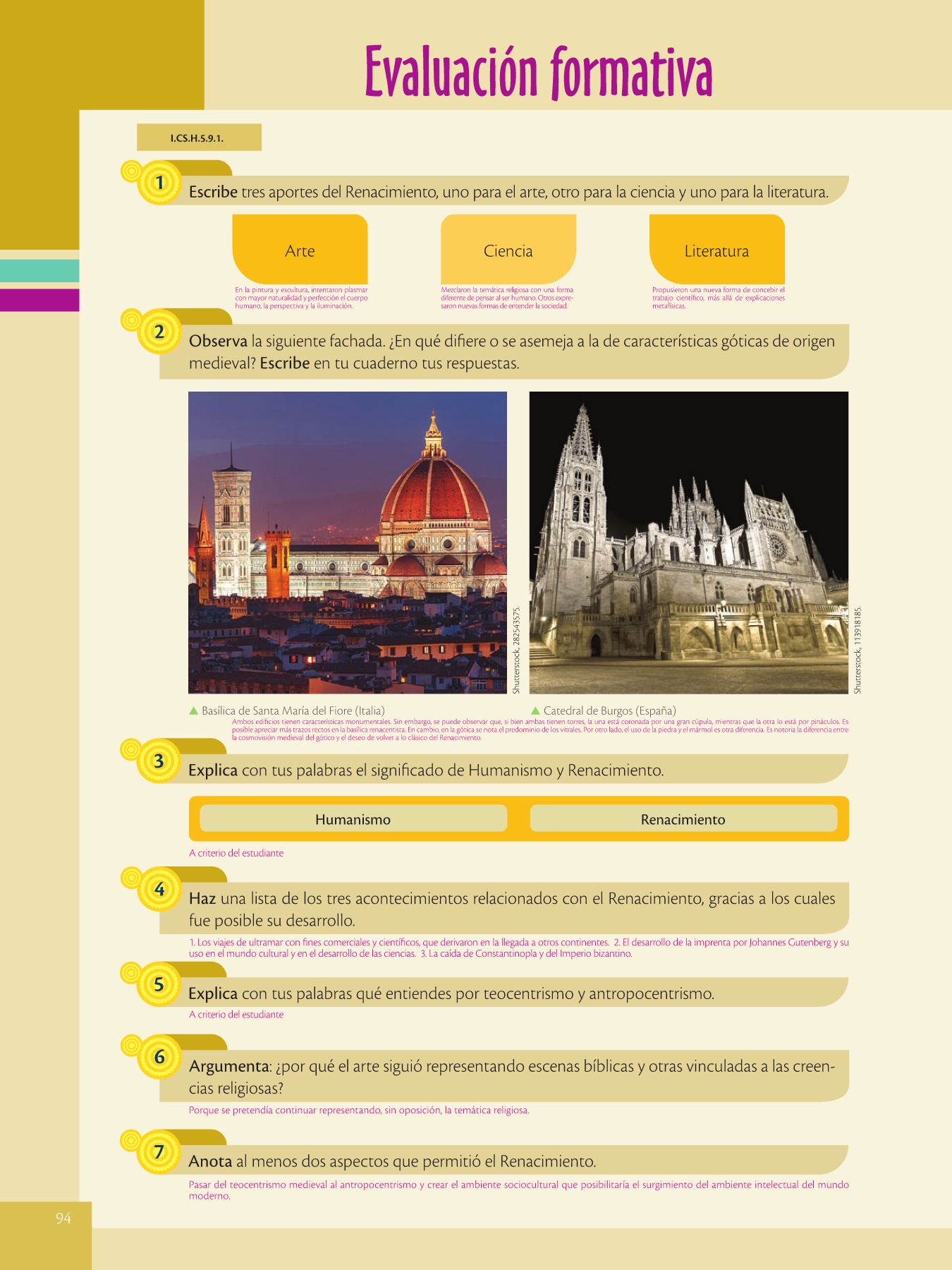Screen dimensions: 952x1270
Task: Select the number 3 question badge
Action: 159,761
